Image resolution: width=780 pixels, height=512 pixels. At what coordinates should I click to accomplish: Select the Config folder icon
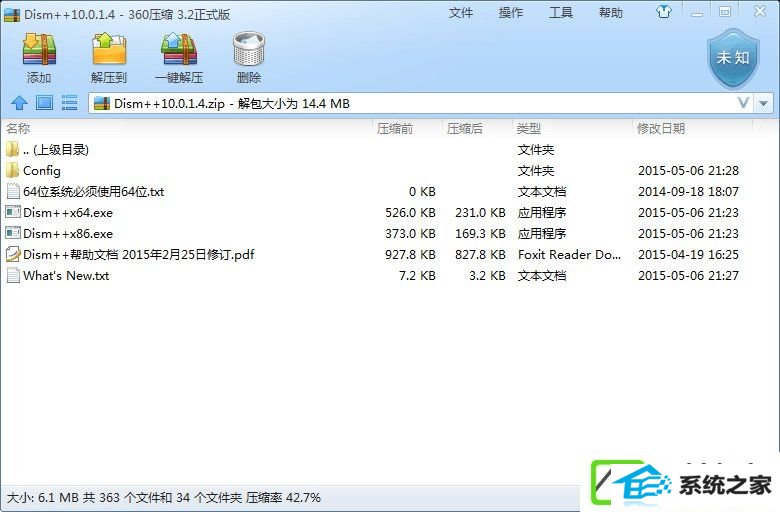tap(12, 170)
